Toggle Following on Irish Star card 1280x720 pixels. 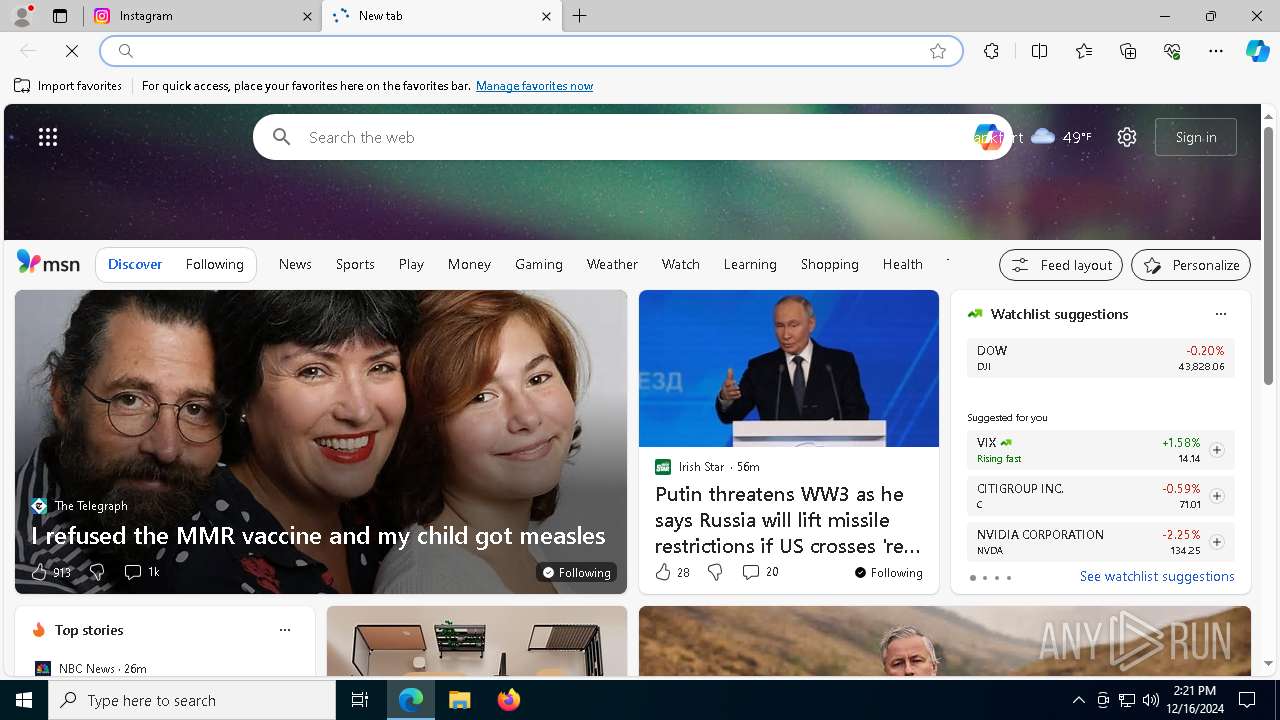click(889, 573)
